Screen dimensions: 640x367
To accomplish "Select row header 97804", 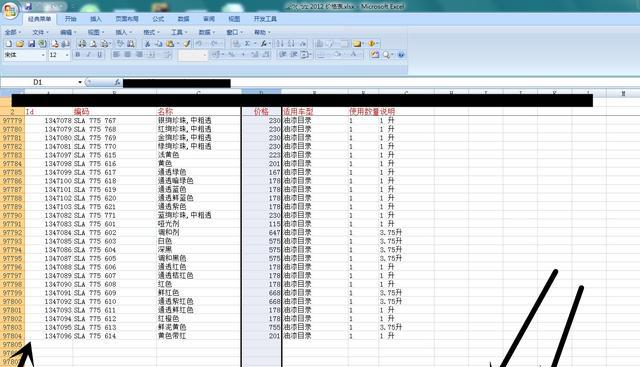I will pos(12,336).
